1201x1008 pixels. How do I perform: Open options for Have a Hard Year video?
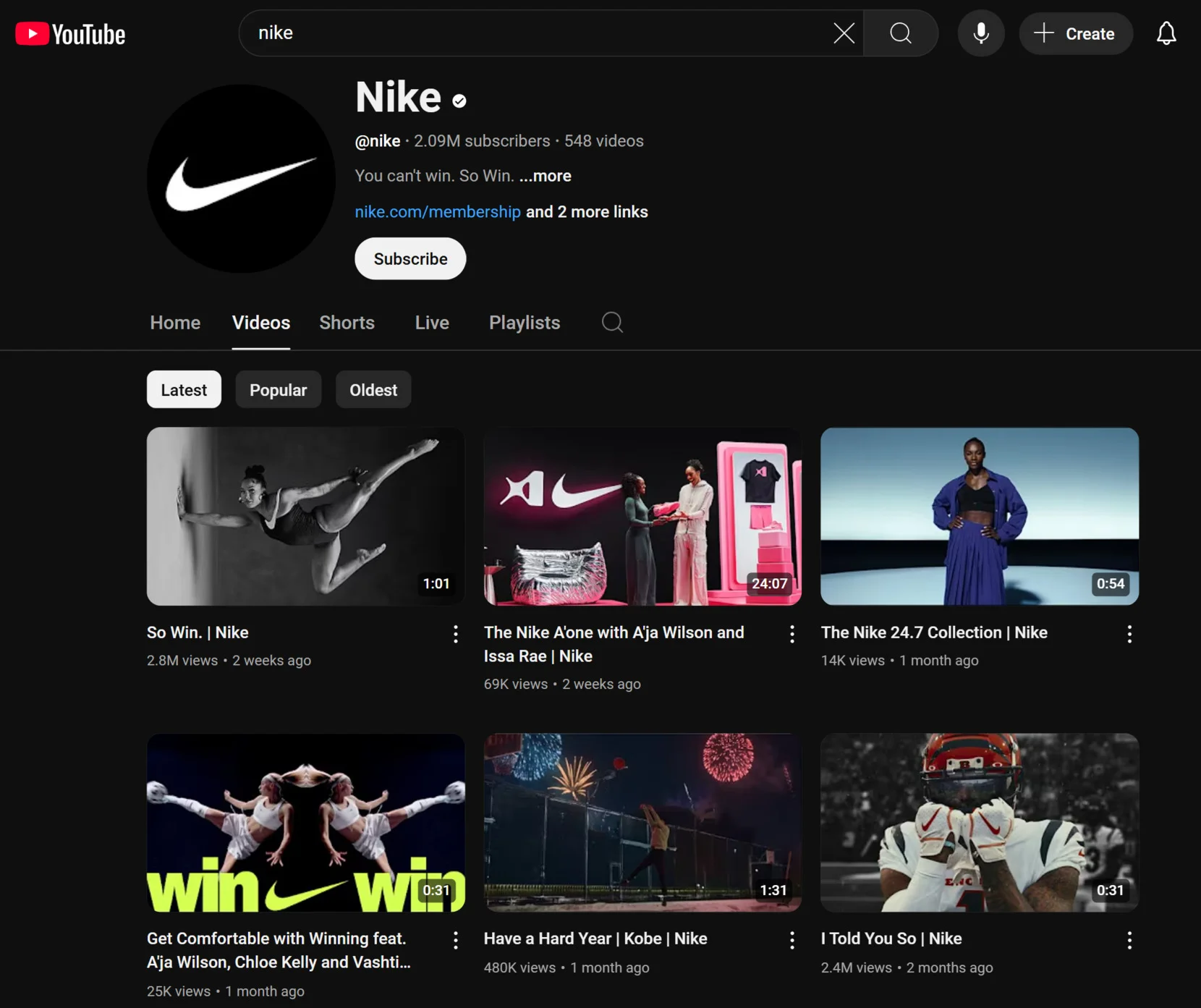[792, 940]
